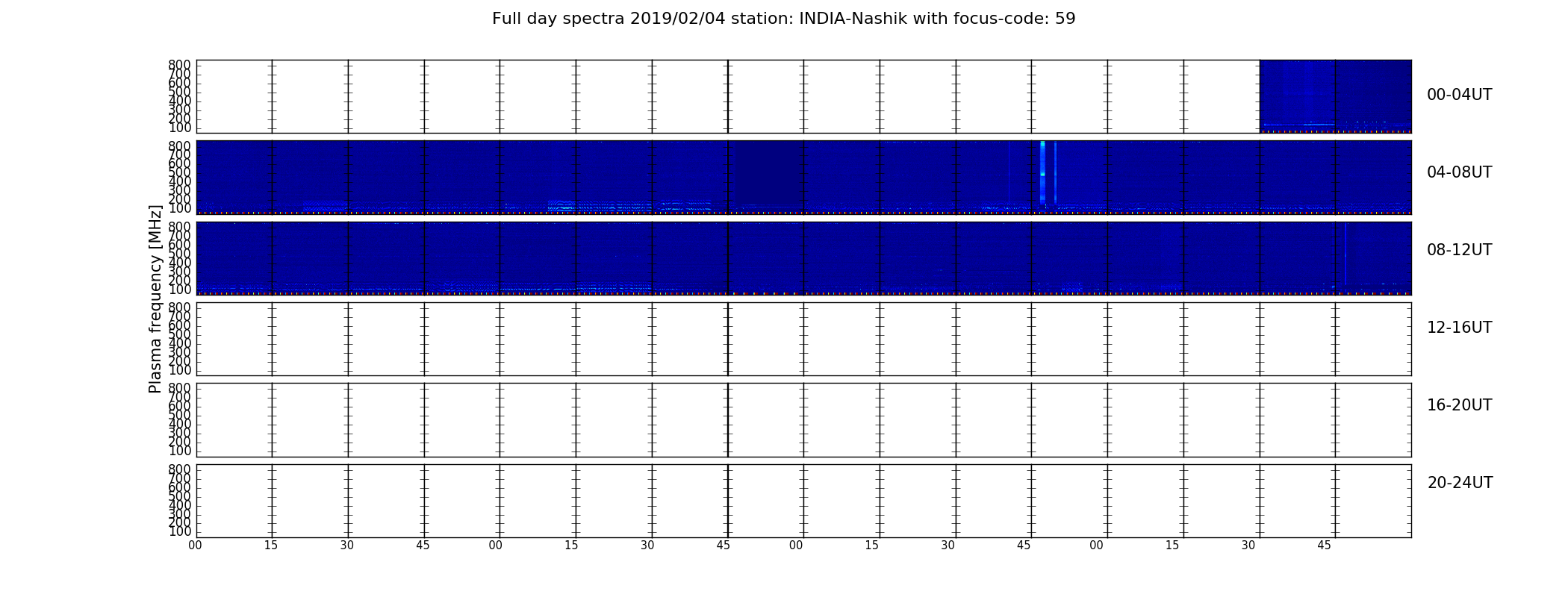This screenshot has height=597, width=1568.
Task: Click the '100' tick label of the 00-04UT panel
Action: pos(179,128)
